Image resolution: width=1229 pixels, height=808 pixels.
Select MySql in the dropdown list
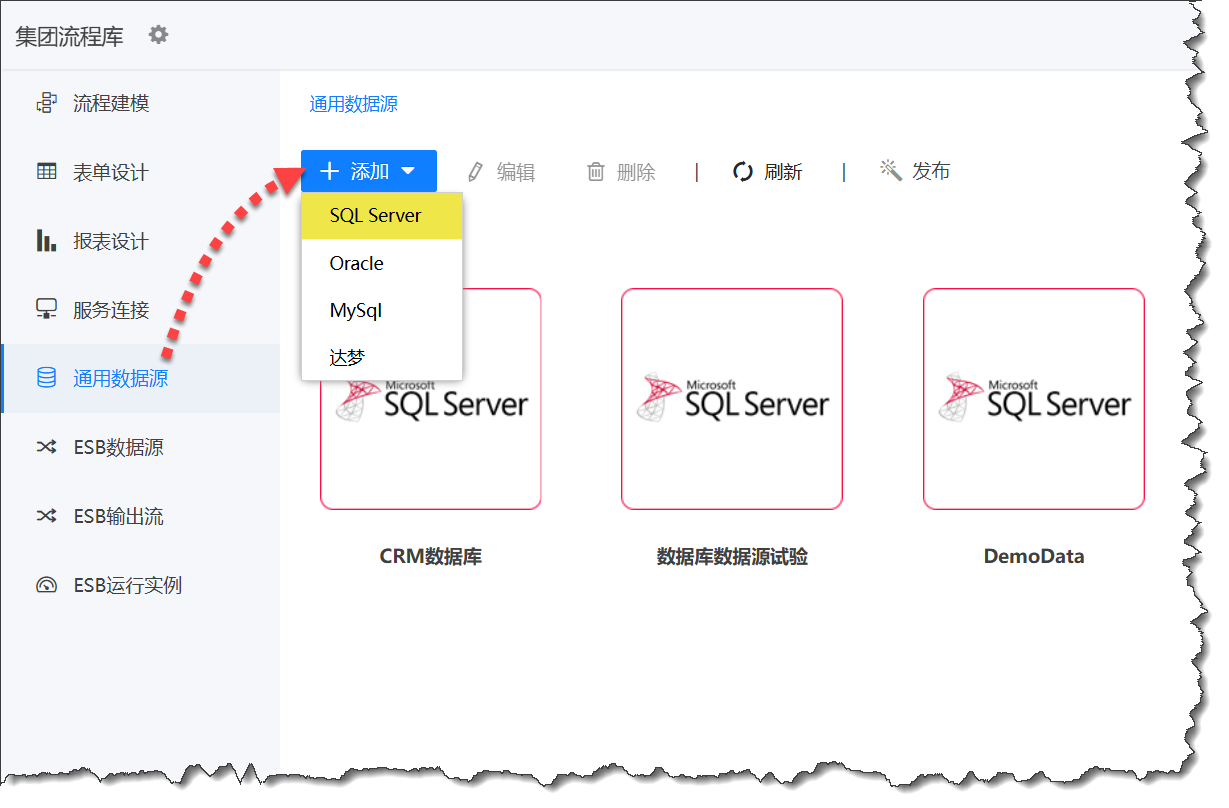[356, 311]
